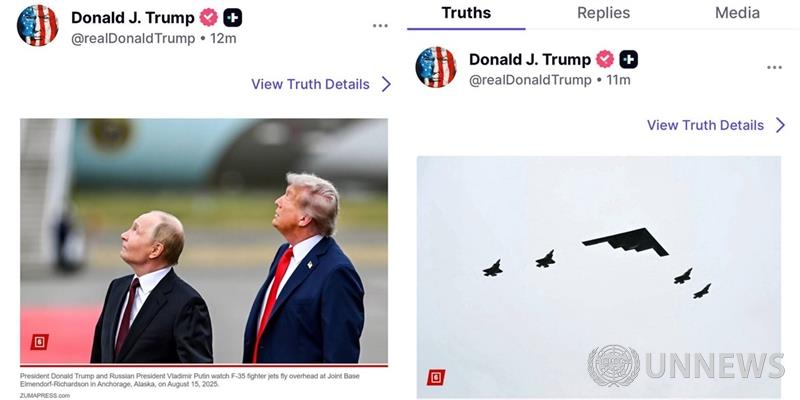
Task: Click the pink verified badge in left post
Action: click(x=208, y=18)
